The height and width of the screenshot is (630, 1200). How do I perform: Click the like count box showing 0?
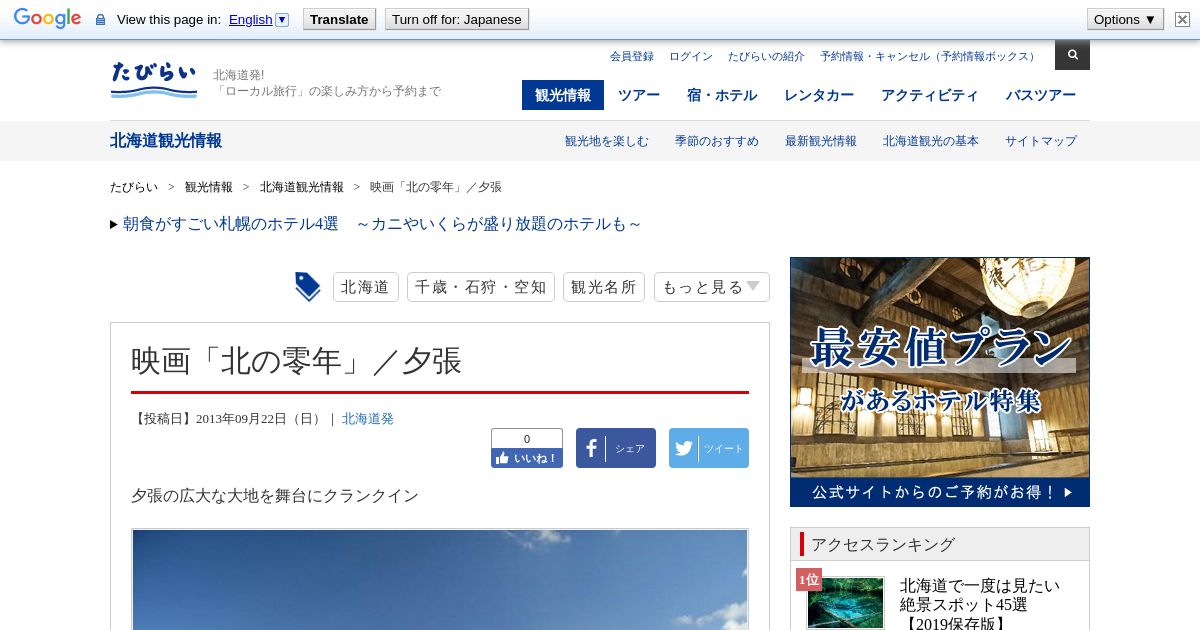click(527, 438)
